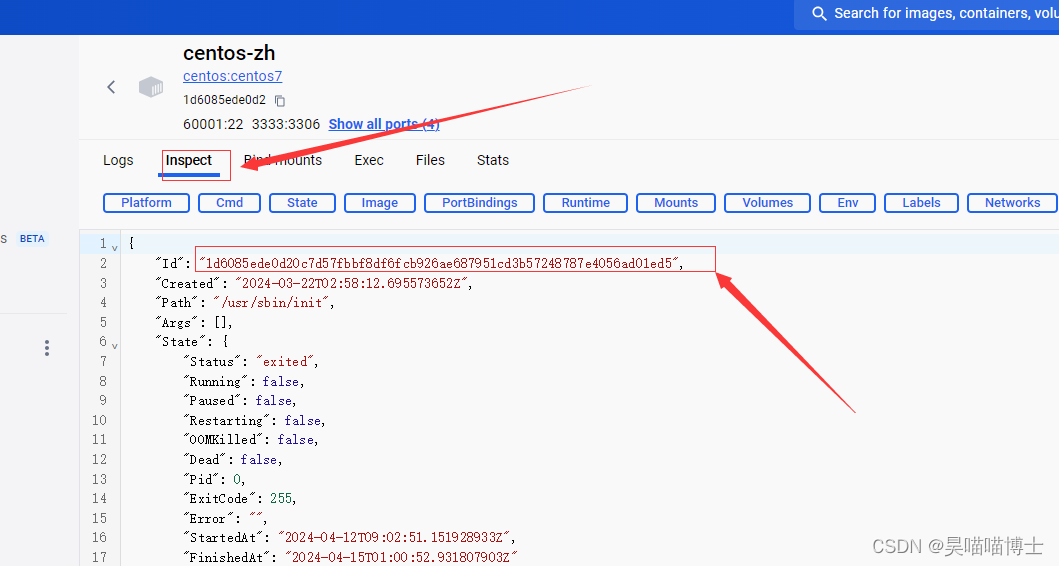Image resolution: width=1059 pixels, height=566 pixels.
Task: Click the container cube icon
Action: tap(151, 87)
